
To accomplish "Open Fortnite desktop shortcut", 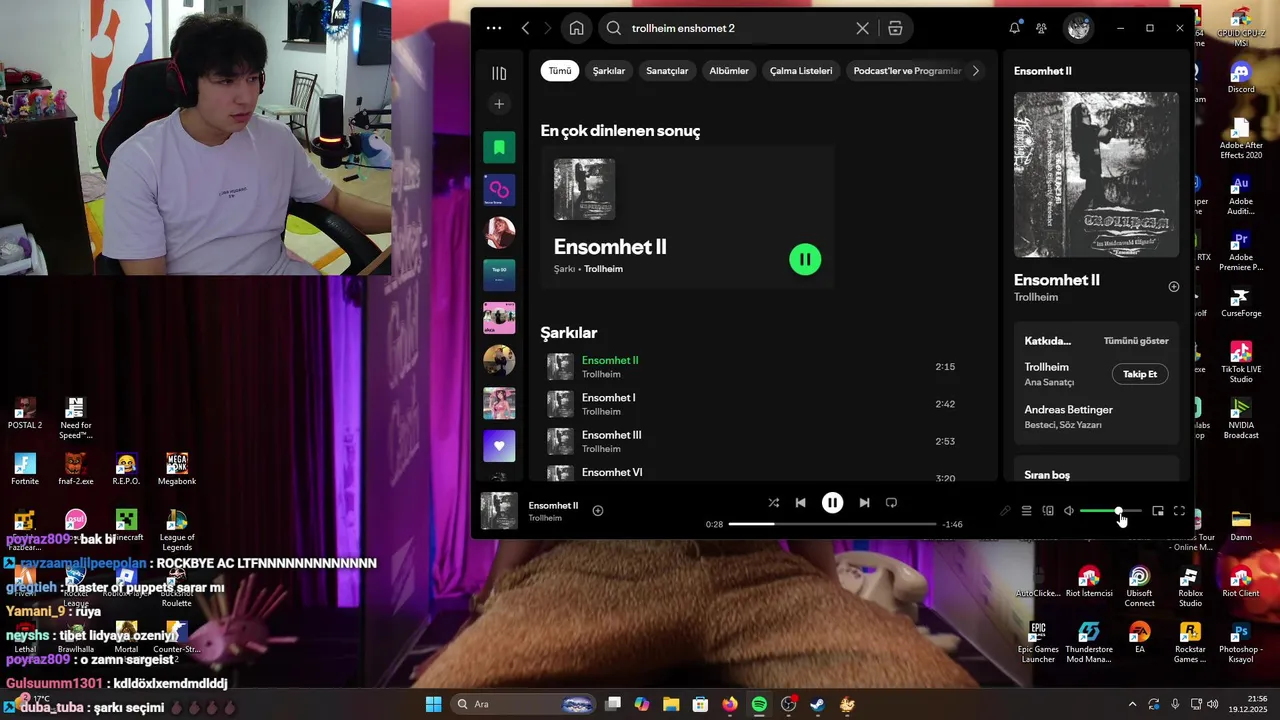I will [25, 469].
